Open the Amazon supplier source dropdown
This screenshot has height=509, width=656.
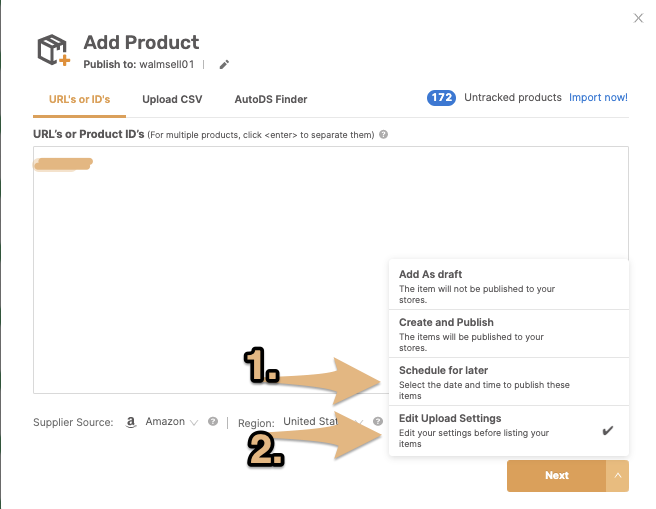[172, 422]
